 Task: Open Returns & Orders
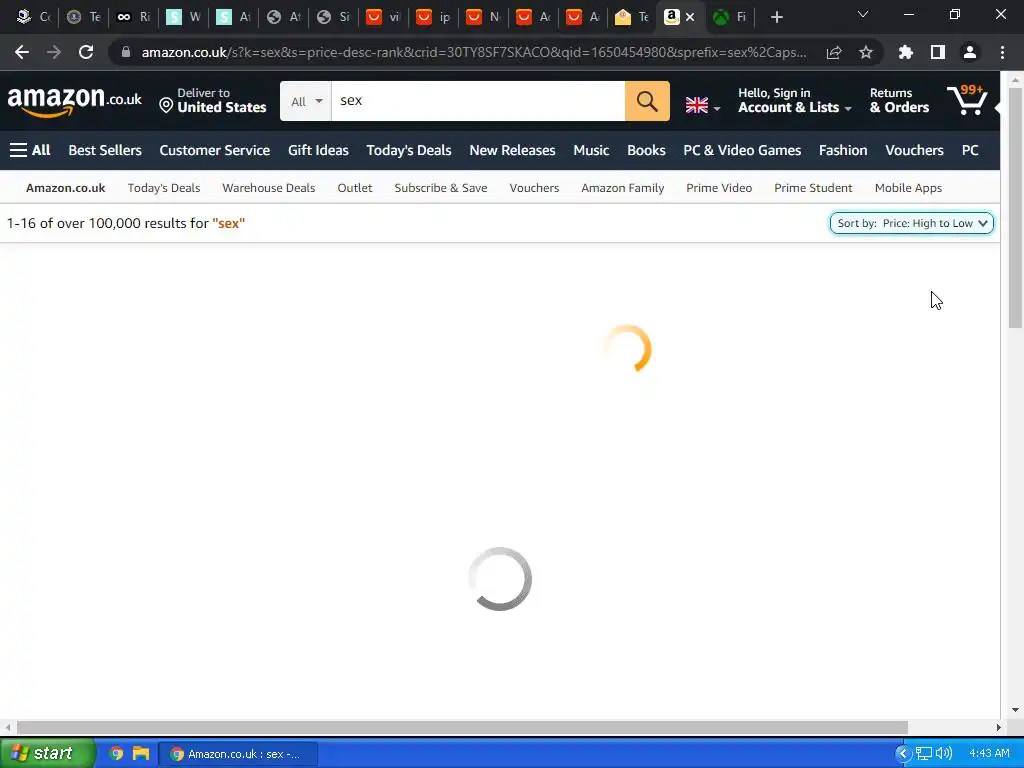pyautogui.click(x=899, y=101)
